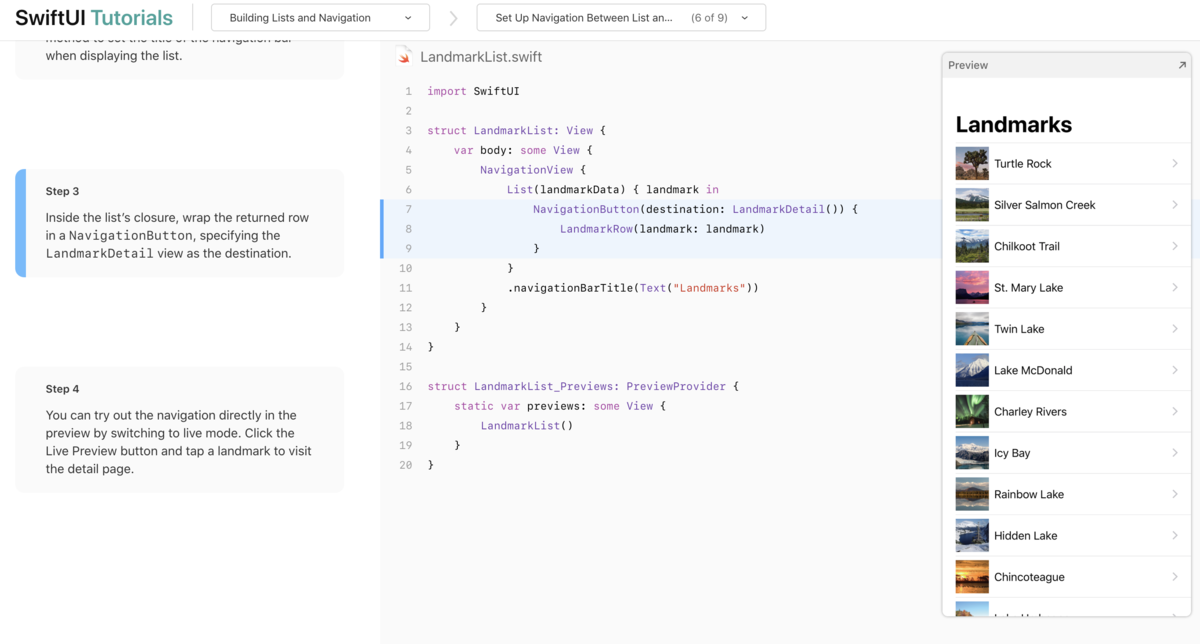Select the Chincoteague label
The image size is (1200, 644).
1029,577
